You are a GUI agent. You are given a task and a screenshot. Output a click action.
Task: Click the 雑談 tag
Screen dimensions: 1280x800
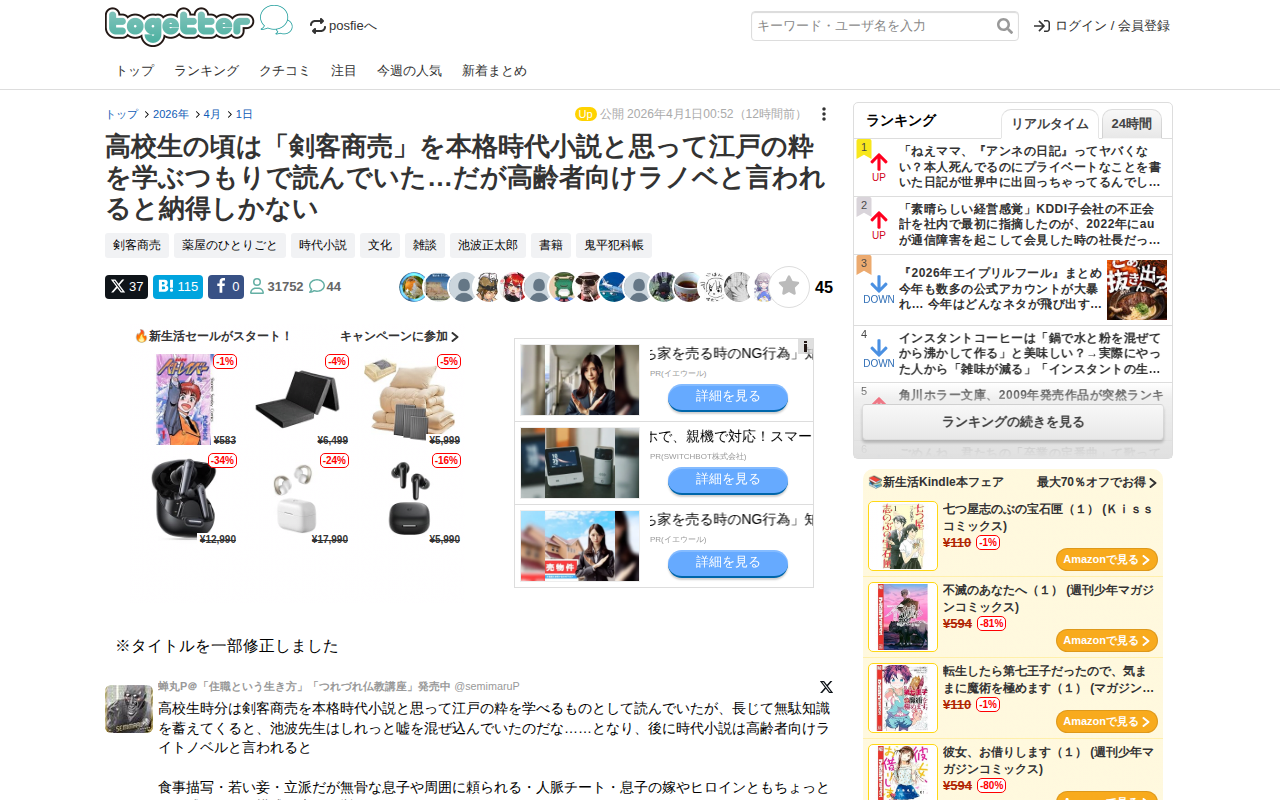point(425,245)
